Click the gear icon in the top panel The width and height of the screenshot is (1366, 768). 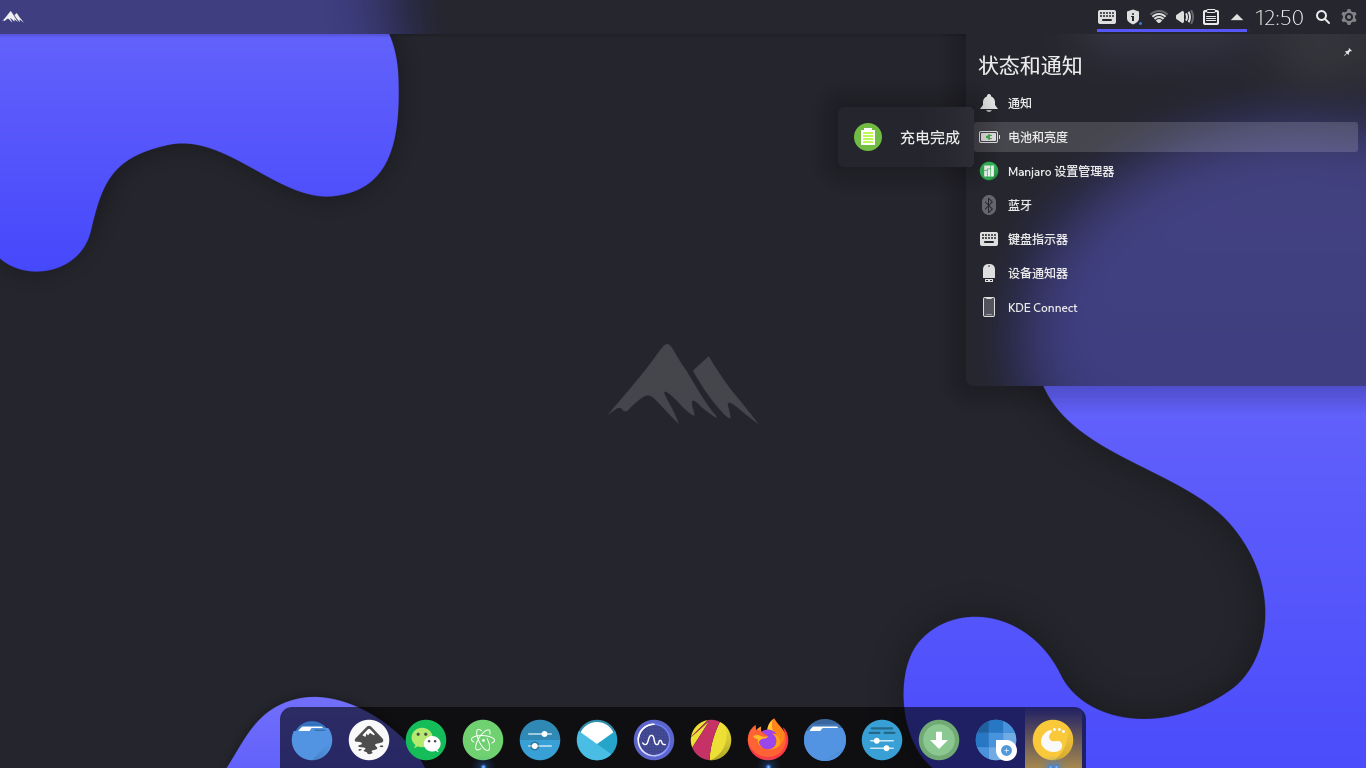click(1349, 17)
